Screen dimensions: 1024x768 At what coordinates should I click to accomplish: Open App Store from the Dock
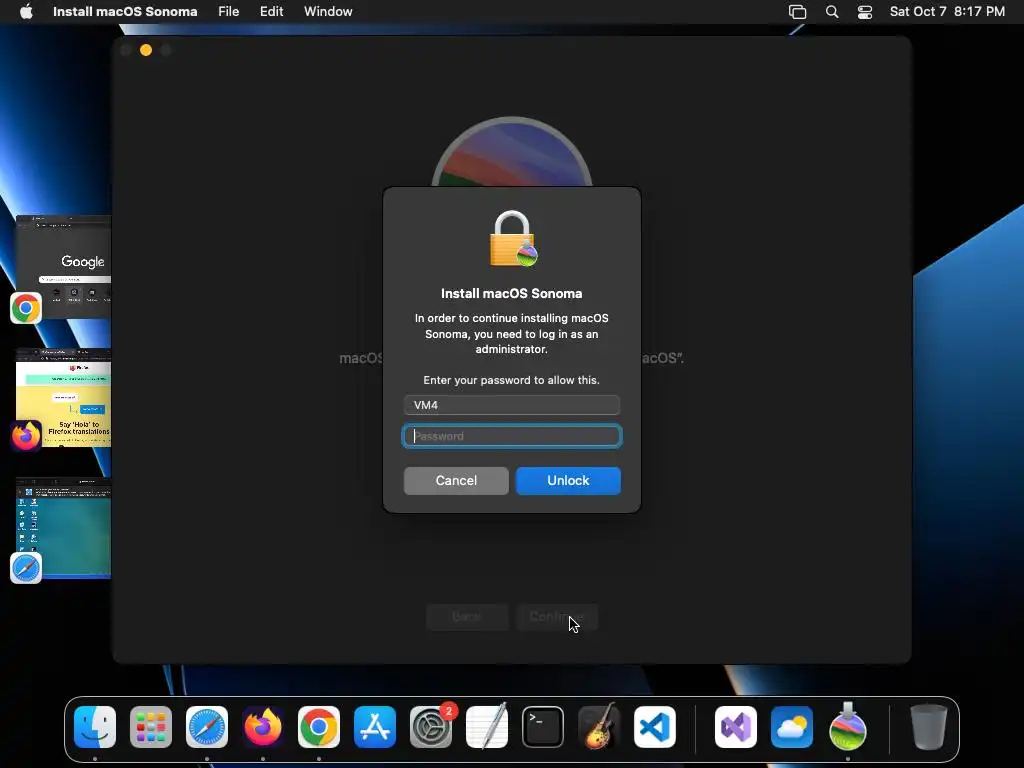point(375,727)
